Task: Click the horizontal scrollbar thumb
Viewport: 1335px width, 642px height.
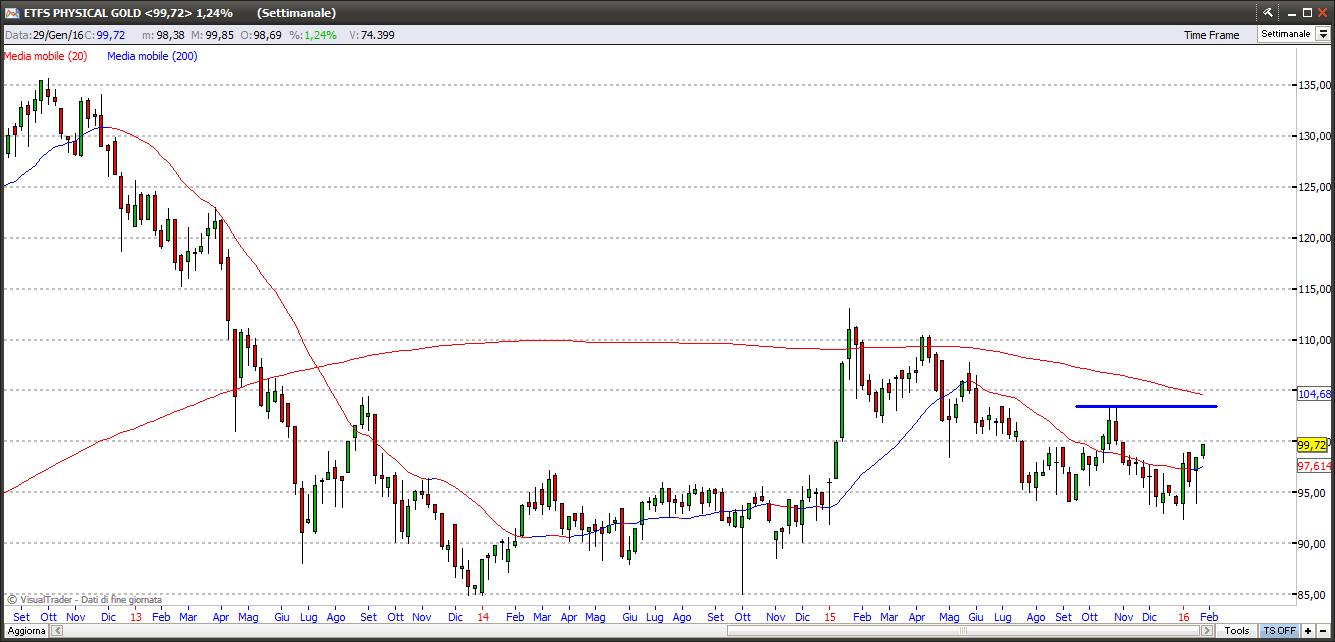Action: [963, 631]
